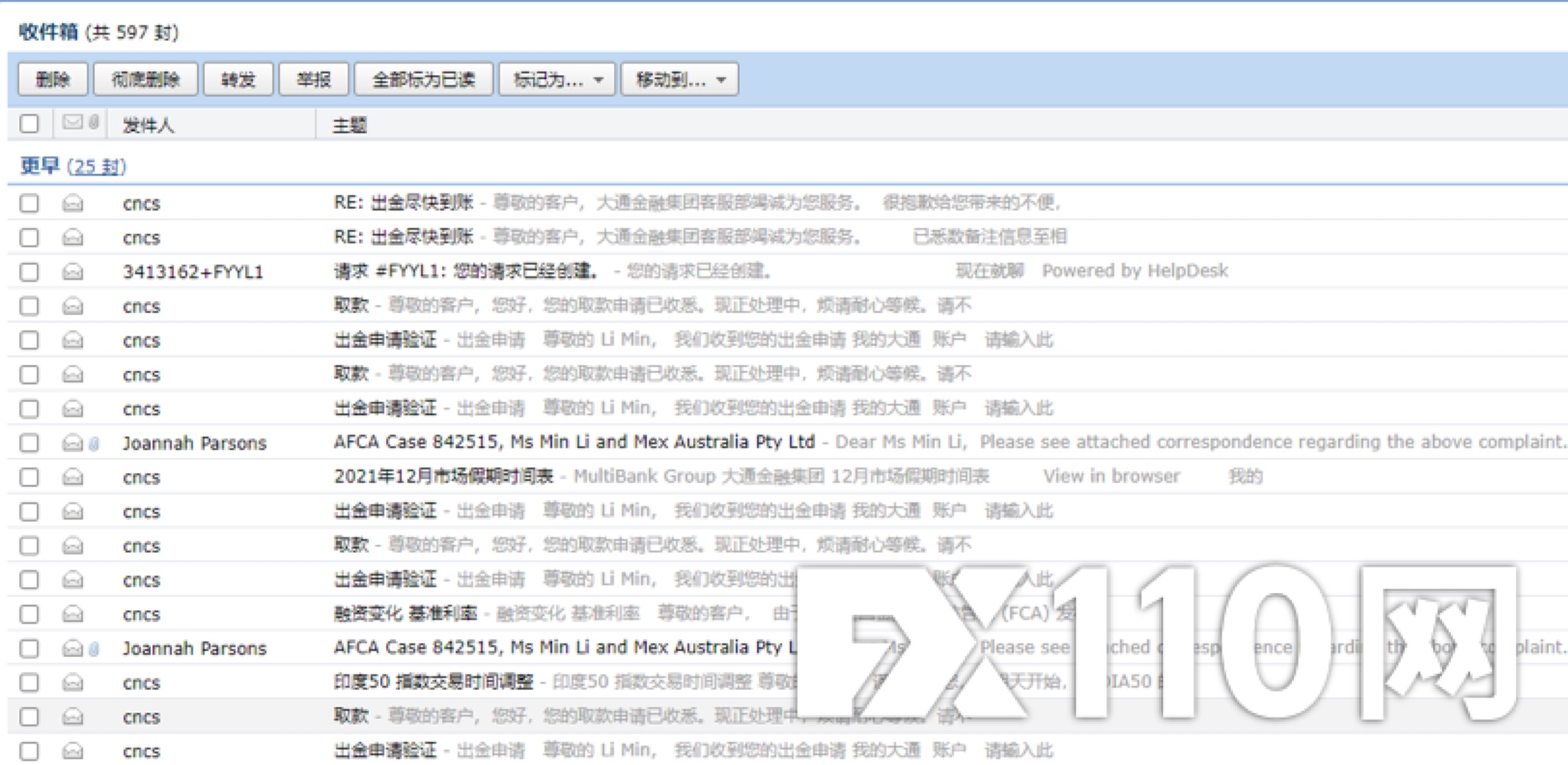The width and height of the screenshot is (1568, 765).
Task: Tick the checkbox on the highlighted grey 取款 row
Action: tap(29, 717)
